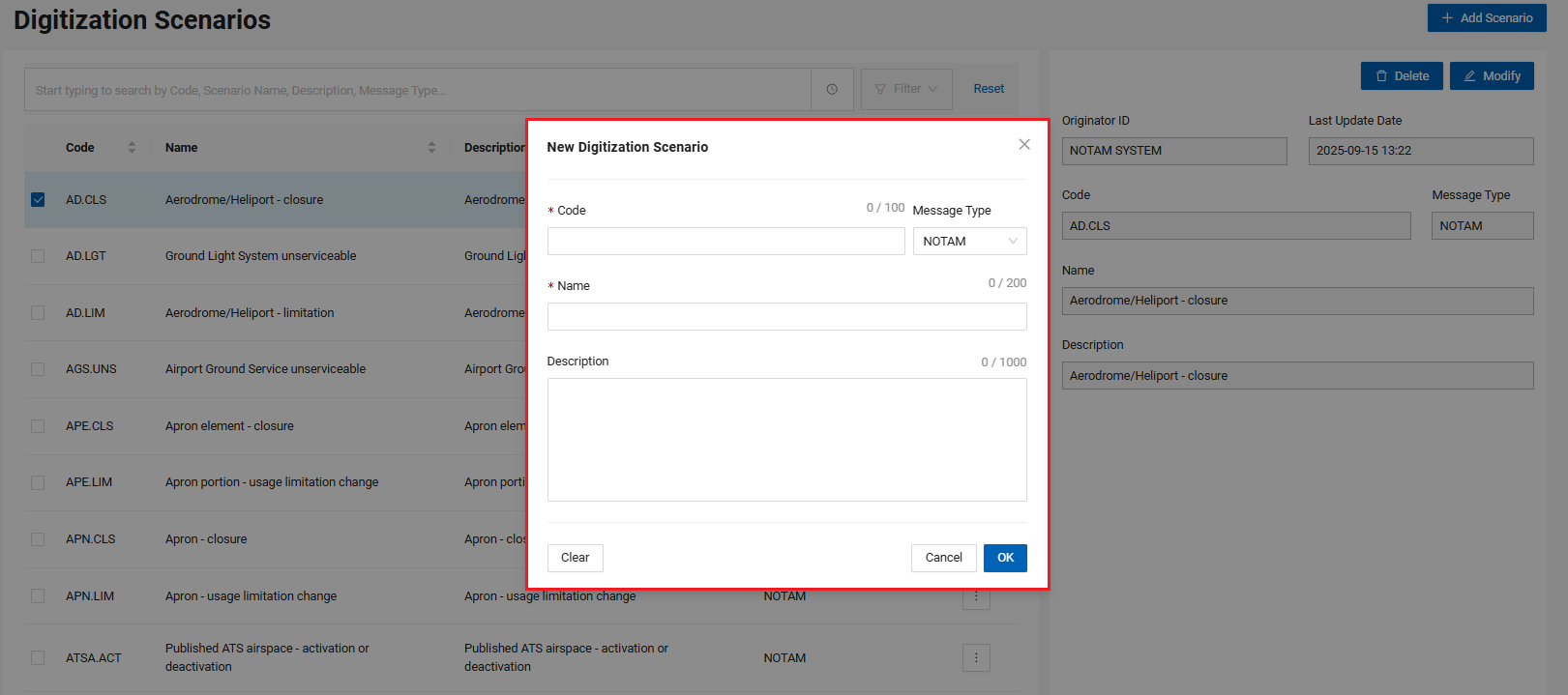Check the AD.LGT row checkbox
Image resolution: width=1568 pixels, height=695 pixels.
coord(38,256)
